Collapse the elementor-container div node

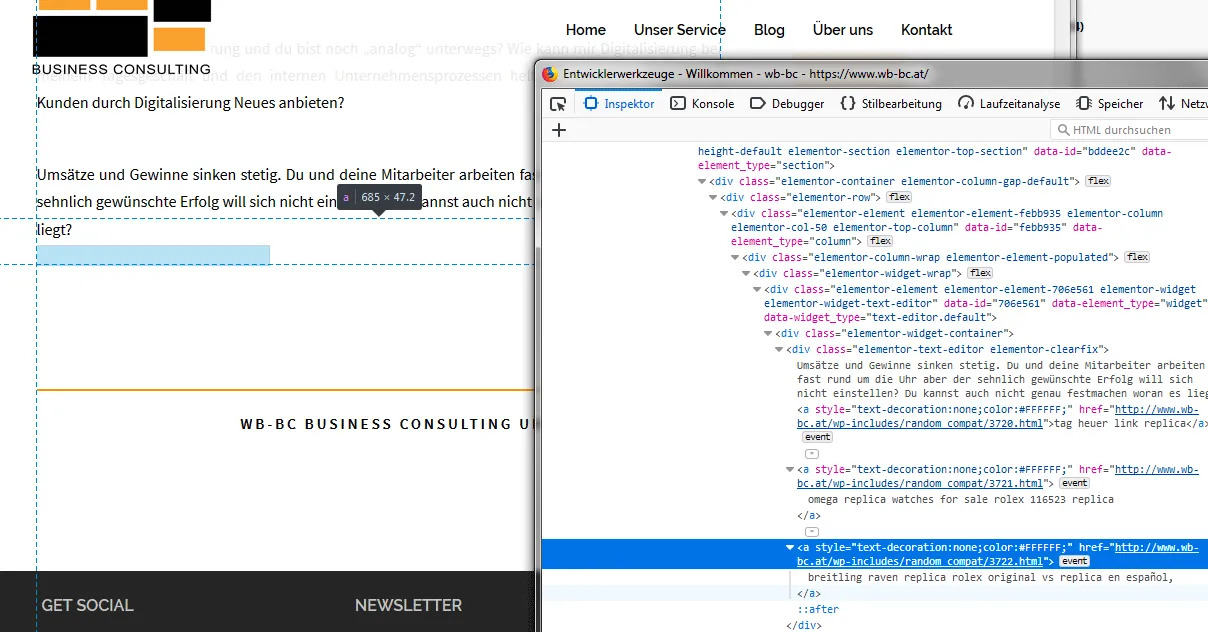point(703,182)
